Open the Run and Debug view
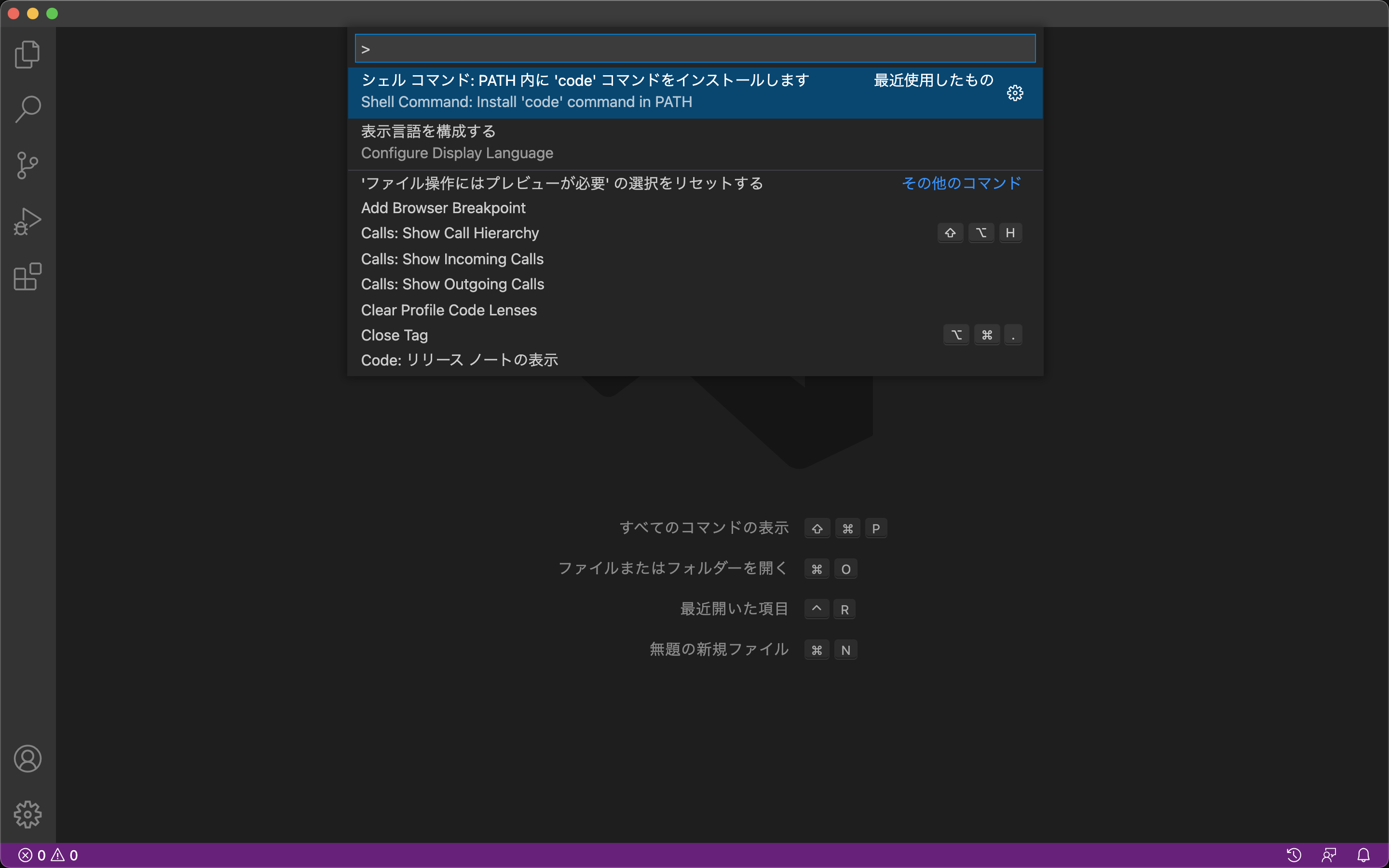The image size is (1389, 868). pos(27,220)
